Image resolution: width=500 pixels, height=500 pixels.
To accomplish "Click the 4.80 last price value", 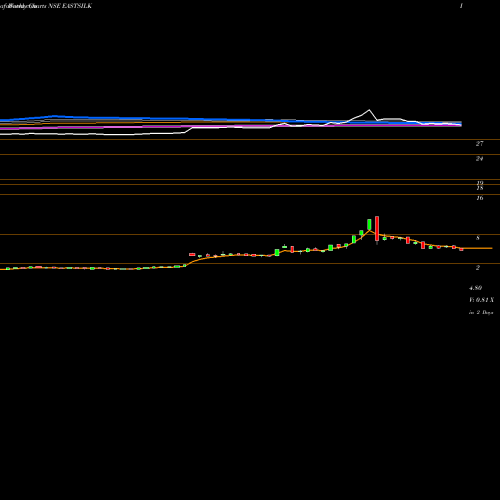I will click(x=475, y=288).
